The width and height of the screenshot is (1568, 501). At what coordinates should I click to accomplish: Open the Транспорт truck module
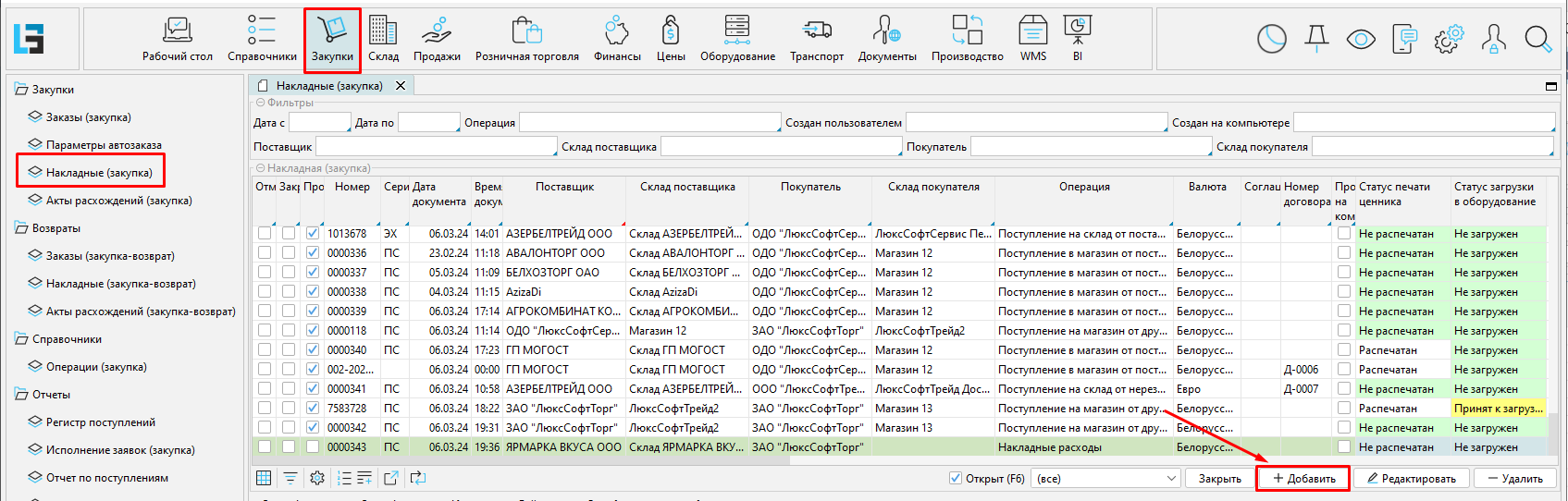coord(816,39)
